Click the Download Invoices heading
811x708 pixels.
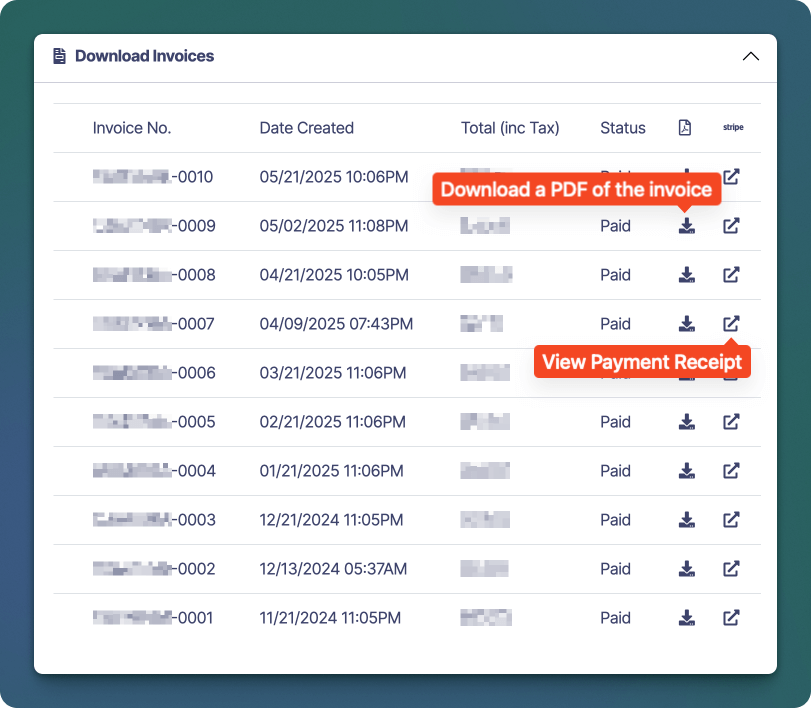144,56
